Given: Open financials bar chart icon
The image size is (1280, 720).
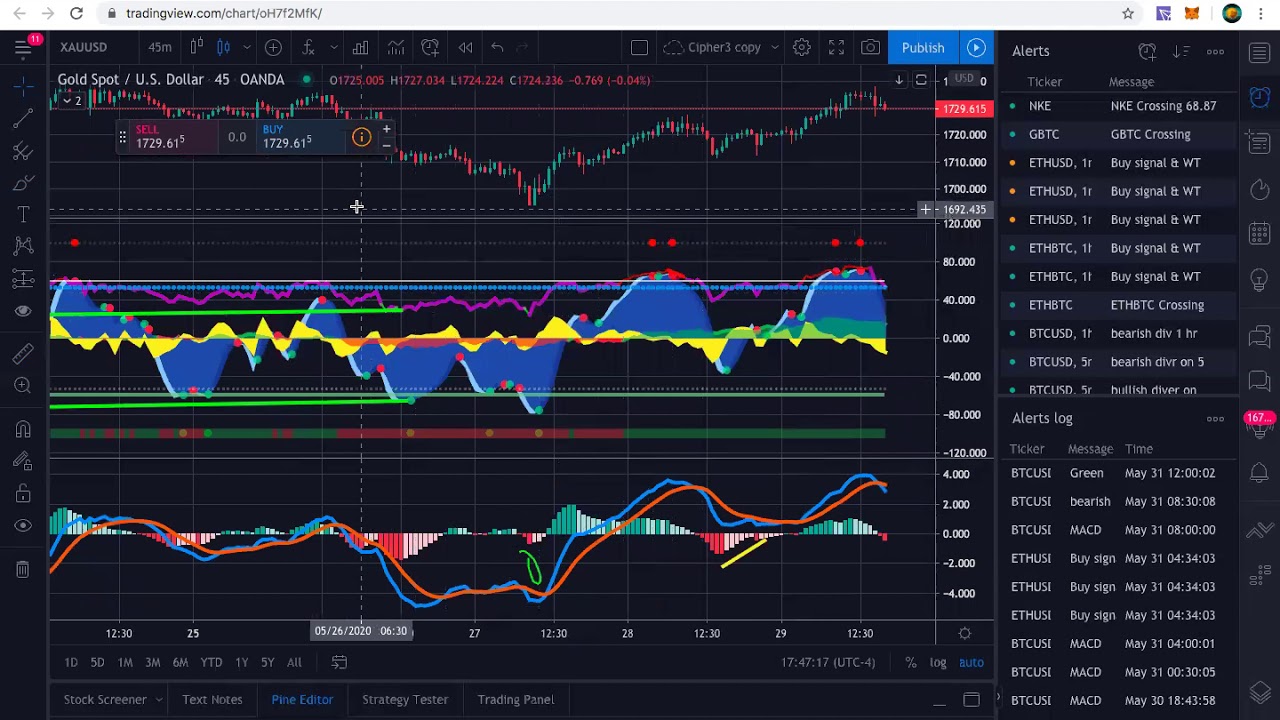Looking at the screenshot, I should pyautogui.click(x=360, y=47).
